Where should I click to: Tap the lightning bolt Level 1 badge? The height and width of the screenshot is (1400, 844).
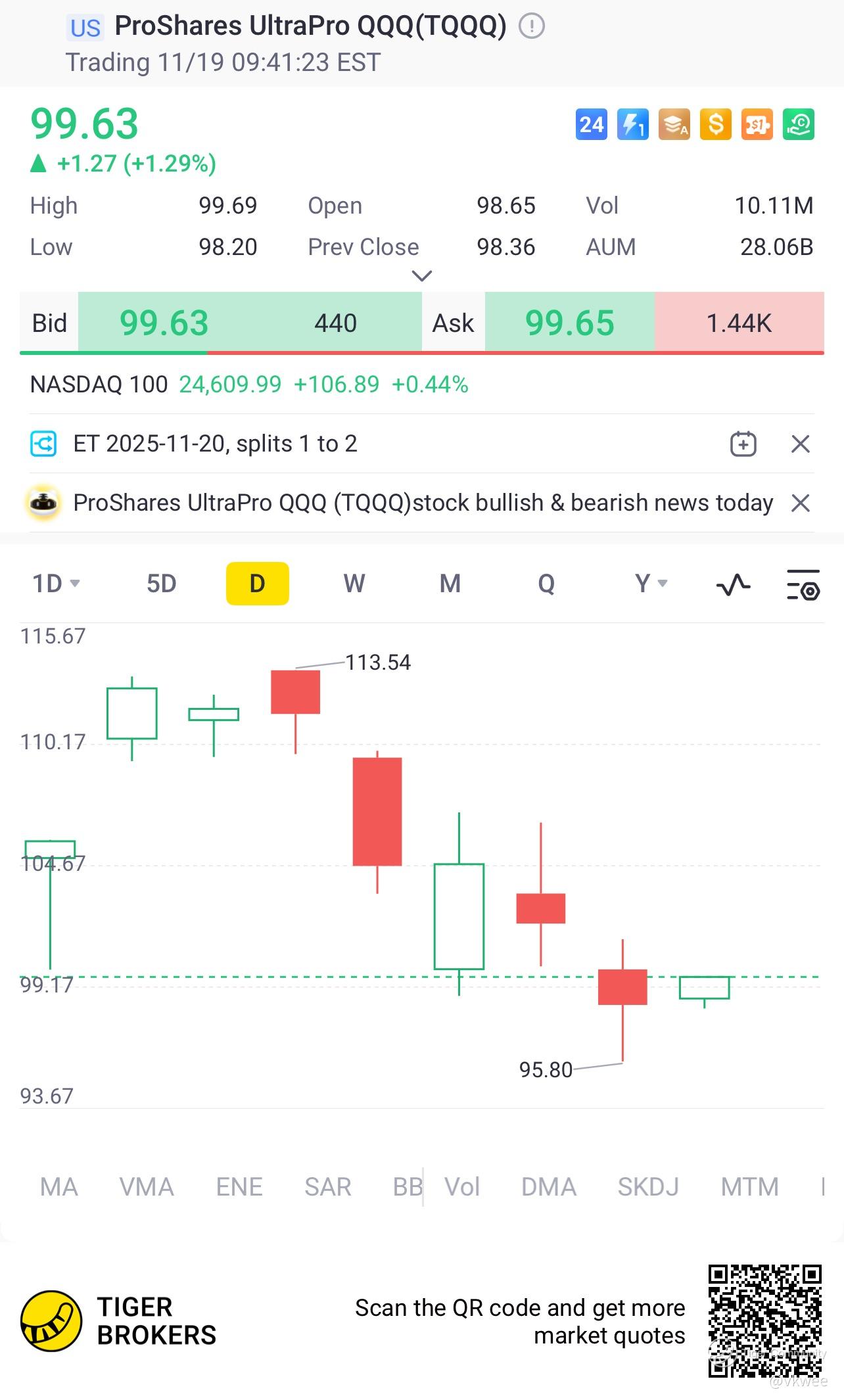(x=632, y=124)
